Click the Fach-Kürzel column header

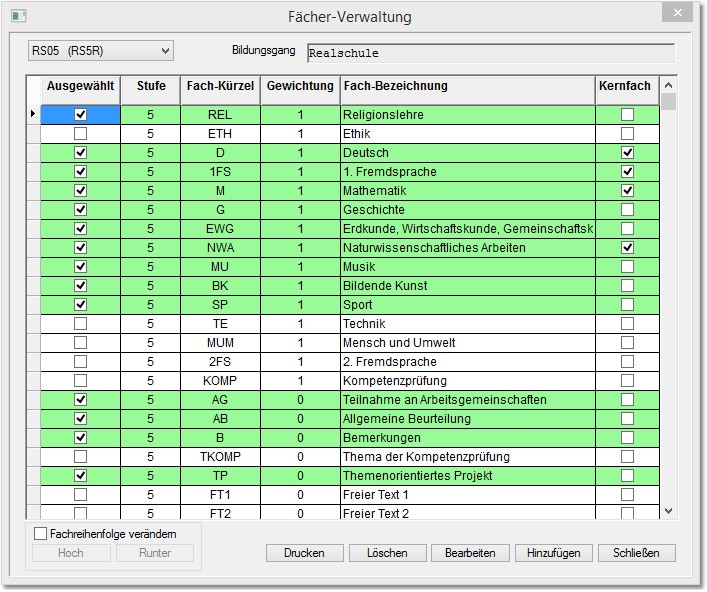coord(220,87)
